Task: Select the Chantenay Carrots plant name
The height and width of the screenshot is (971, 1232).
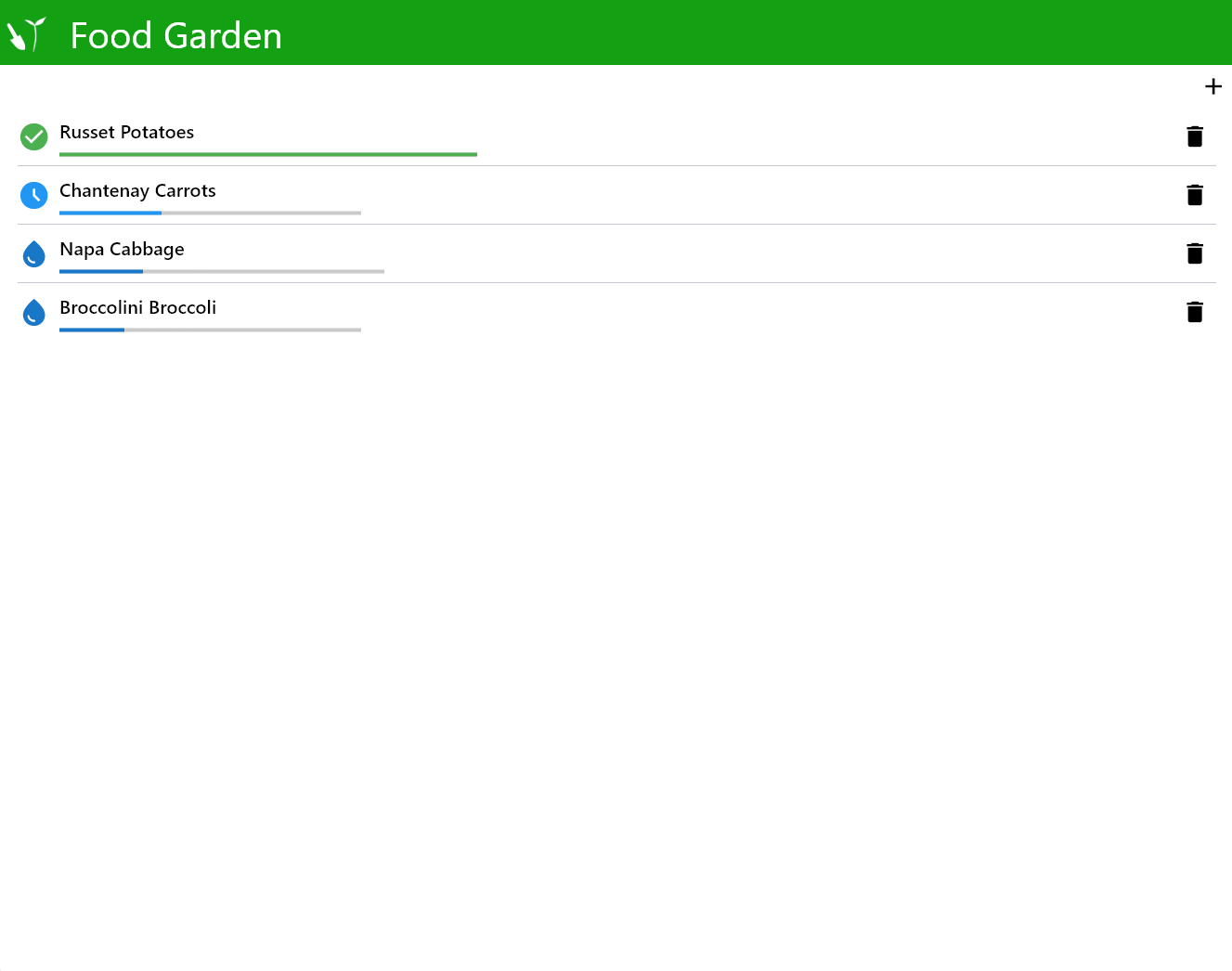Action: pos(137,190)
